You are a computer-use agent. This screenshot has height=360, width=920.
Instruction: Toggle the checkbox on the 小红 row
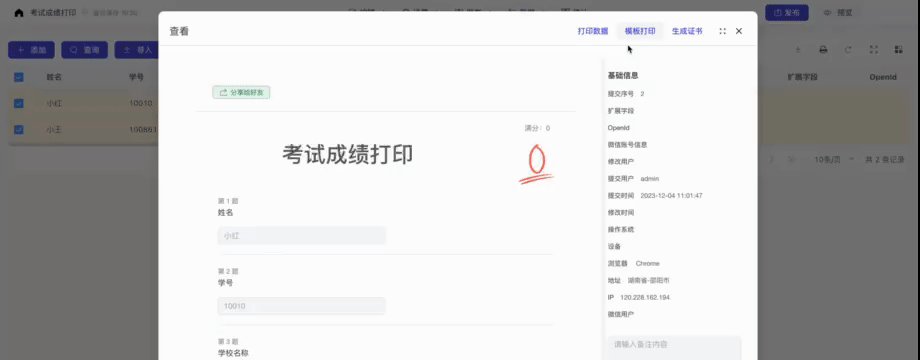(19, 103)
